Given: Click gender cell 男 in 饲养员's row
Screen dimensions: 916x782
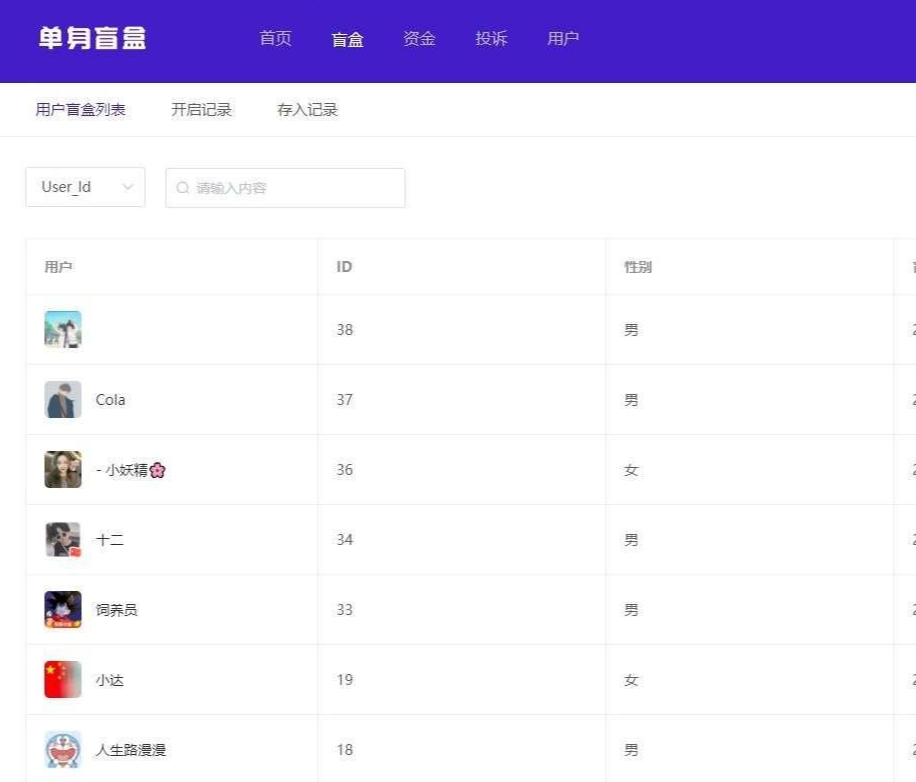Looking at the screenshot, I should tap(631, 610).
